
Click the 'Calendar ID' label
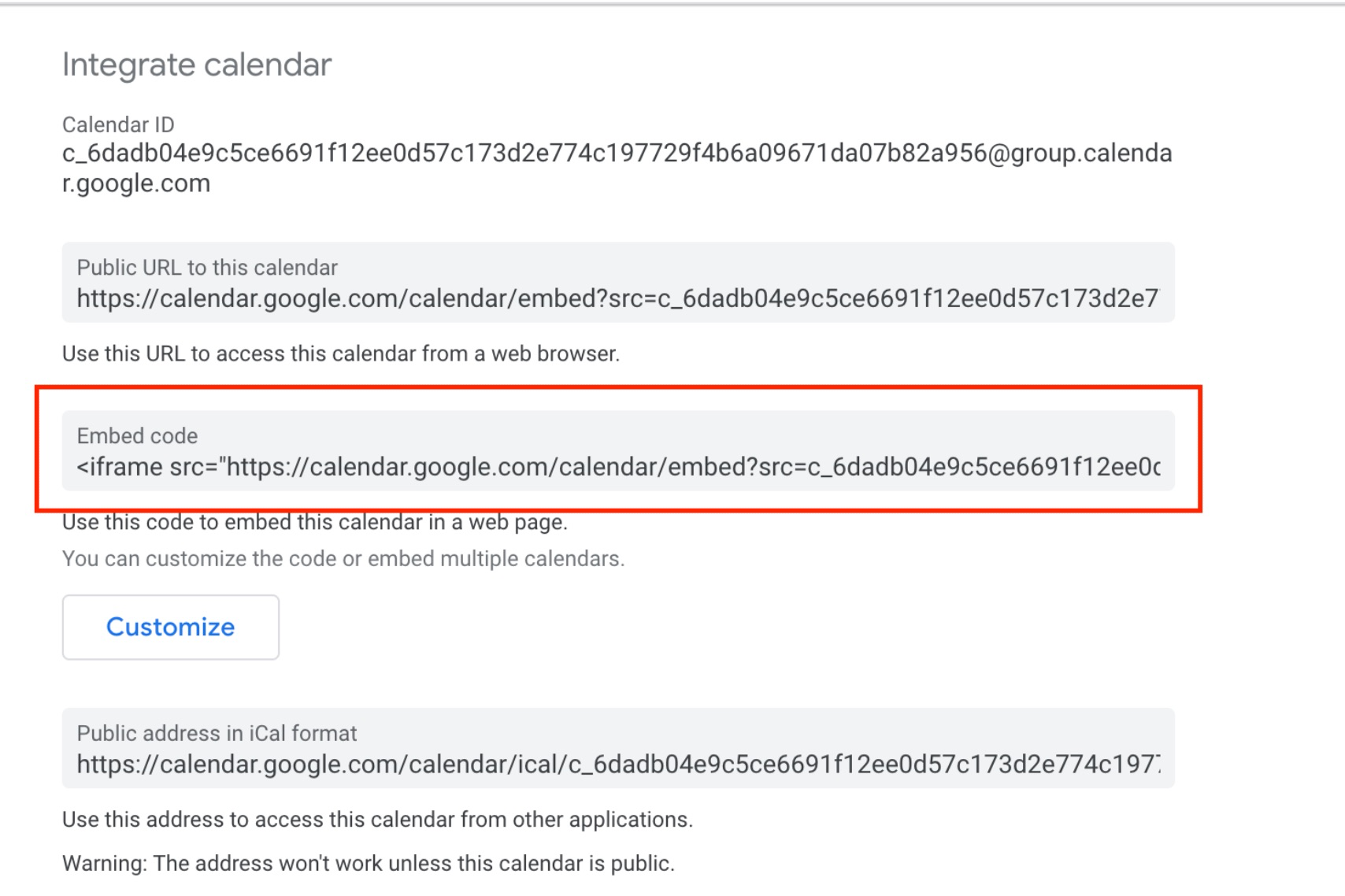118,124
